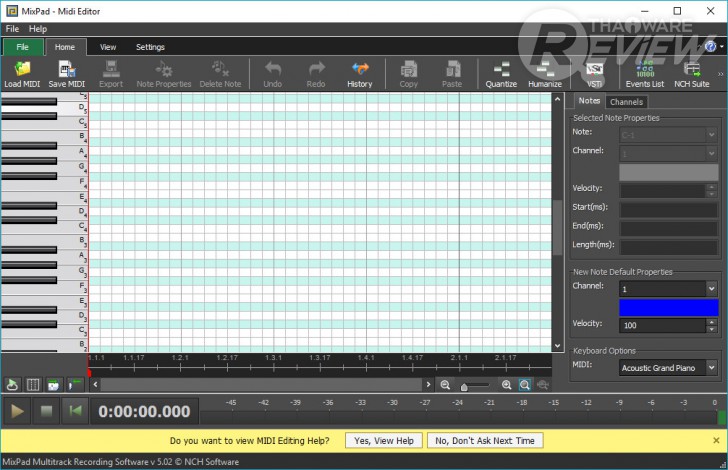Toggle the cursor-follow icon with green arrow
Screen dimensions: 728x470
(x=74, y=385)
